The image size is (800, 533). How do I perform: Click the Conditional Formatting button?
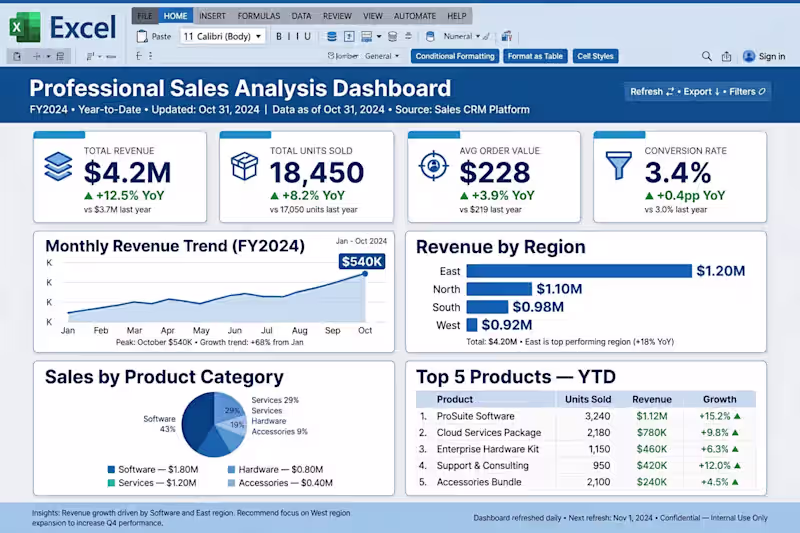(x=455, y=56)
